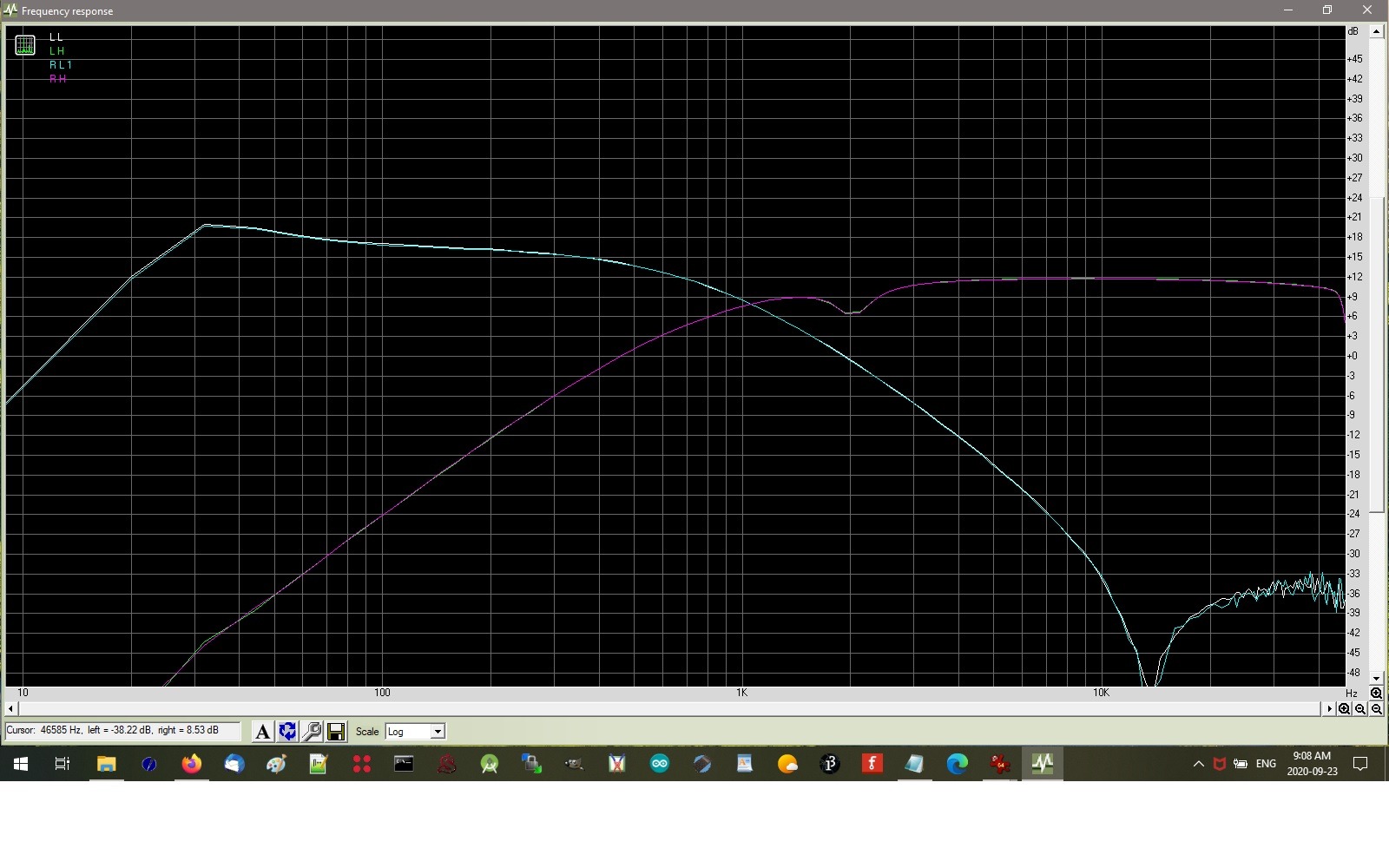Click the zoom-in magnifier beside the Hz label
The width and height of the screenshot is (1389, 868).
click(x=1376, y=694)
